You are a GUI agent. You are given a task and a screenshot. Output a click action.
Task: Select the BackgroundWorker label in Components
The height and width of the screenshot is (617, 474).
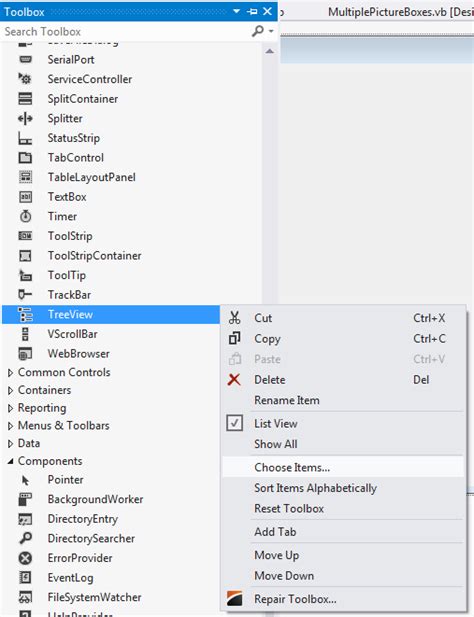pyautogui.click(x=95, y=499)
